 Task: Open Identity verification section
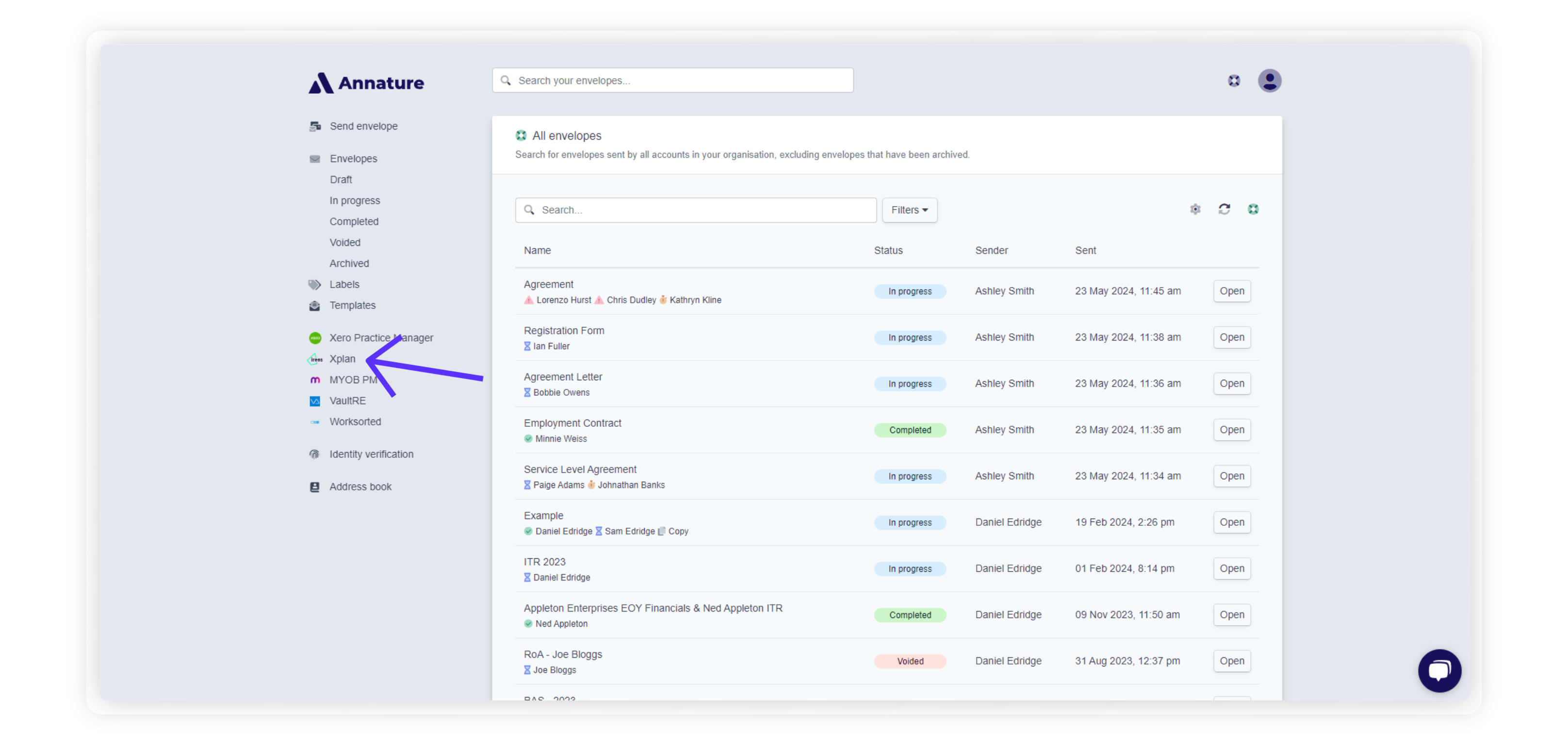point(371,453)
